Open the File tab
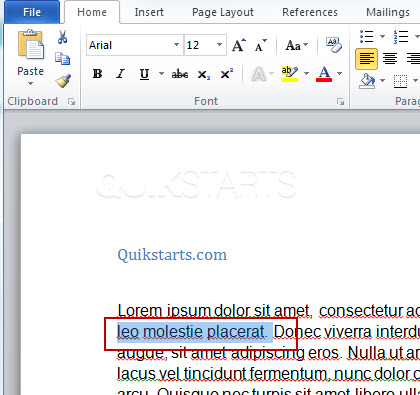Screen dimensions: 420x395 click(32, 12)
